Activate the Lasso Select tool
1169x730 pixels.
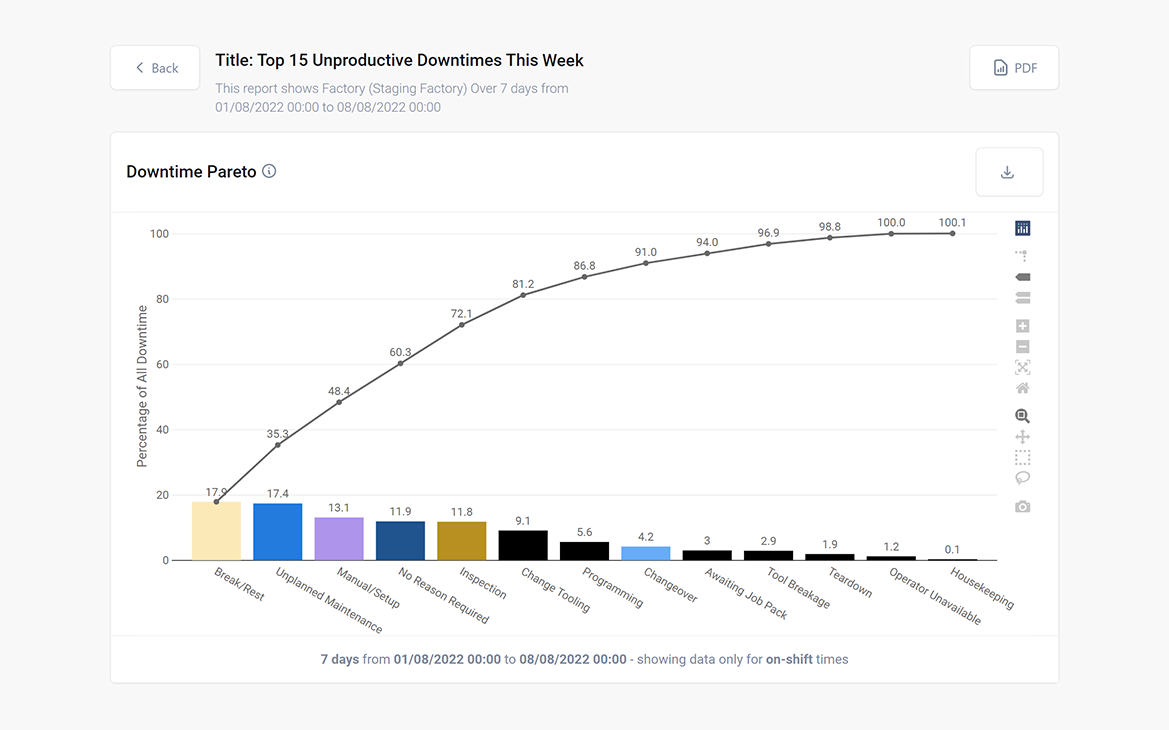[1022, 478]
